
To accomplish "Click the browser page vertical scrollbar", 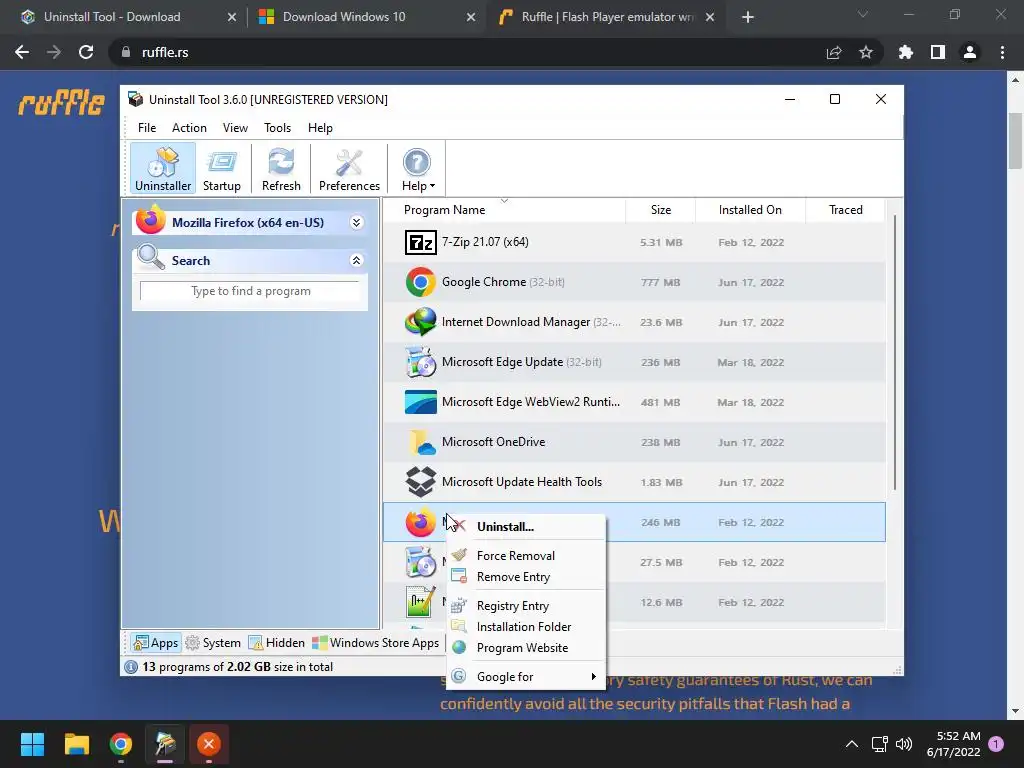I will coord(1015,141).
